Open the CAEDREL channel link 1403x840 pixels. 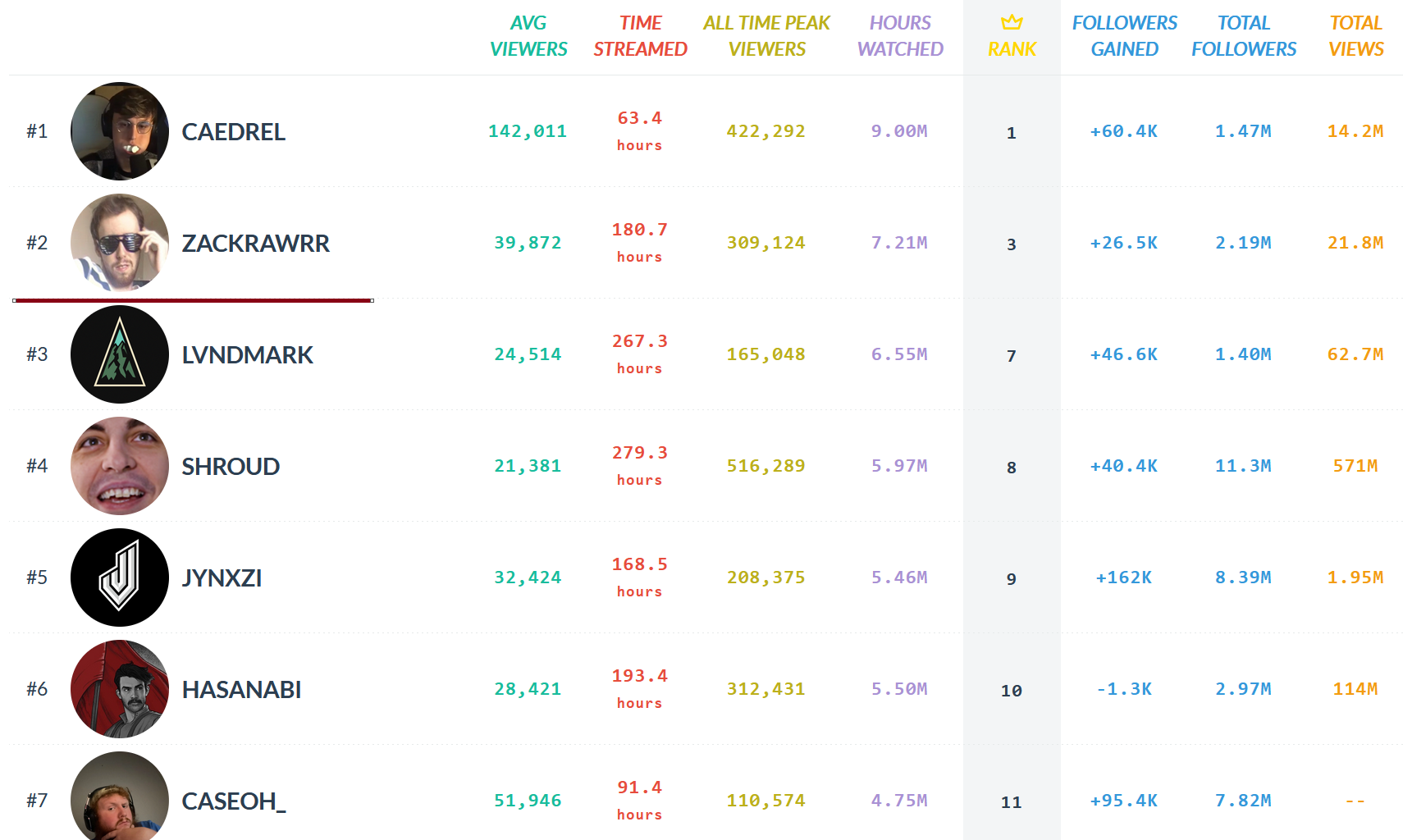coord(234,132)
